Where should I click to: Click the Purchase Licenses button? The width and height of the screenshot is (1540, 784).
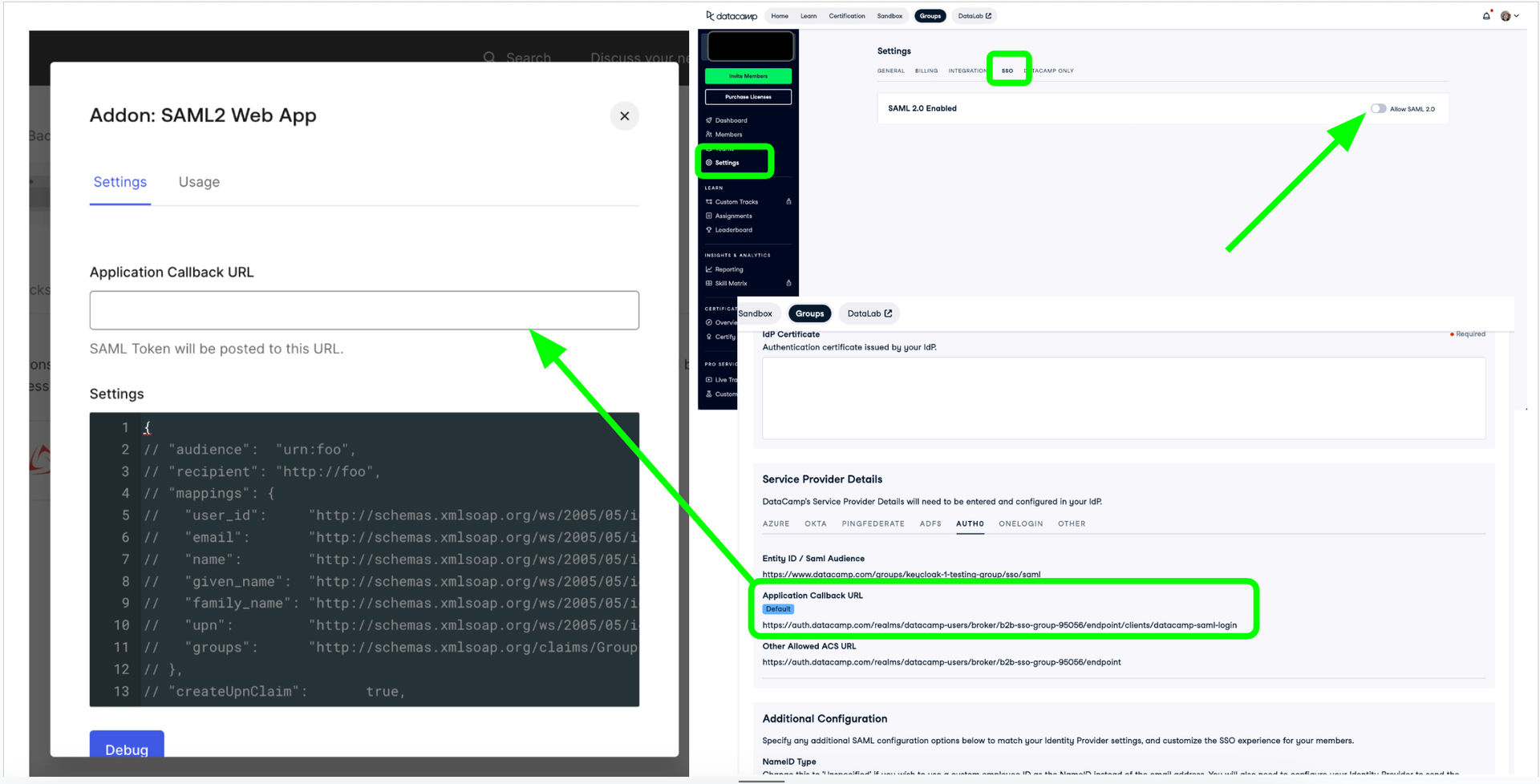748,97
